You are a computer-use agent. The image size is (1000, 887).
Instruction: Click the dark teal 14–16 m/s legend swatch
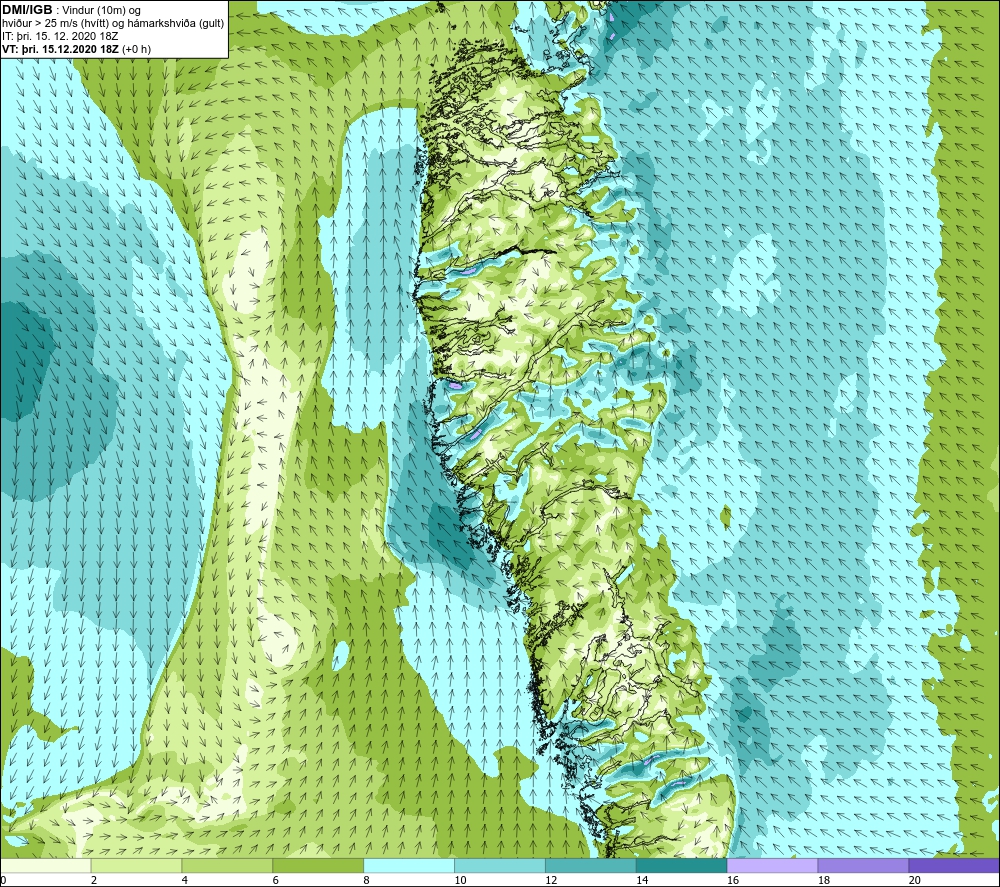[x=682, y=865]
